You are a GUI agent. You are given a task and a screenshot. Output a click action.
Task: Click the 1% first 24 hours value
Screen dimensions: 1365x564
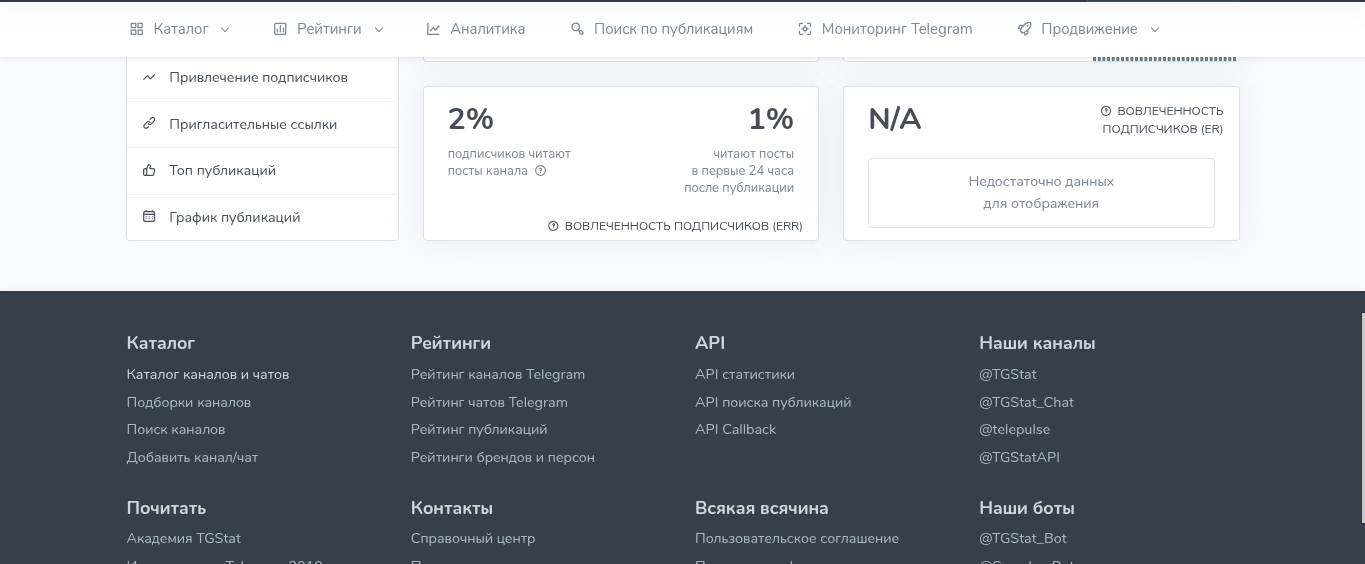[x=771, y=119]
